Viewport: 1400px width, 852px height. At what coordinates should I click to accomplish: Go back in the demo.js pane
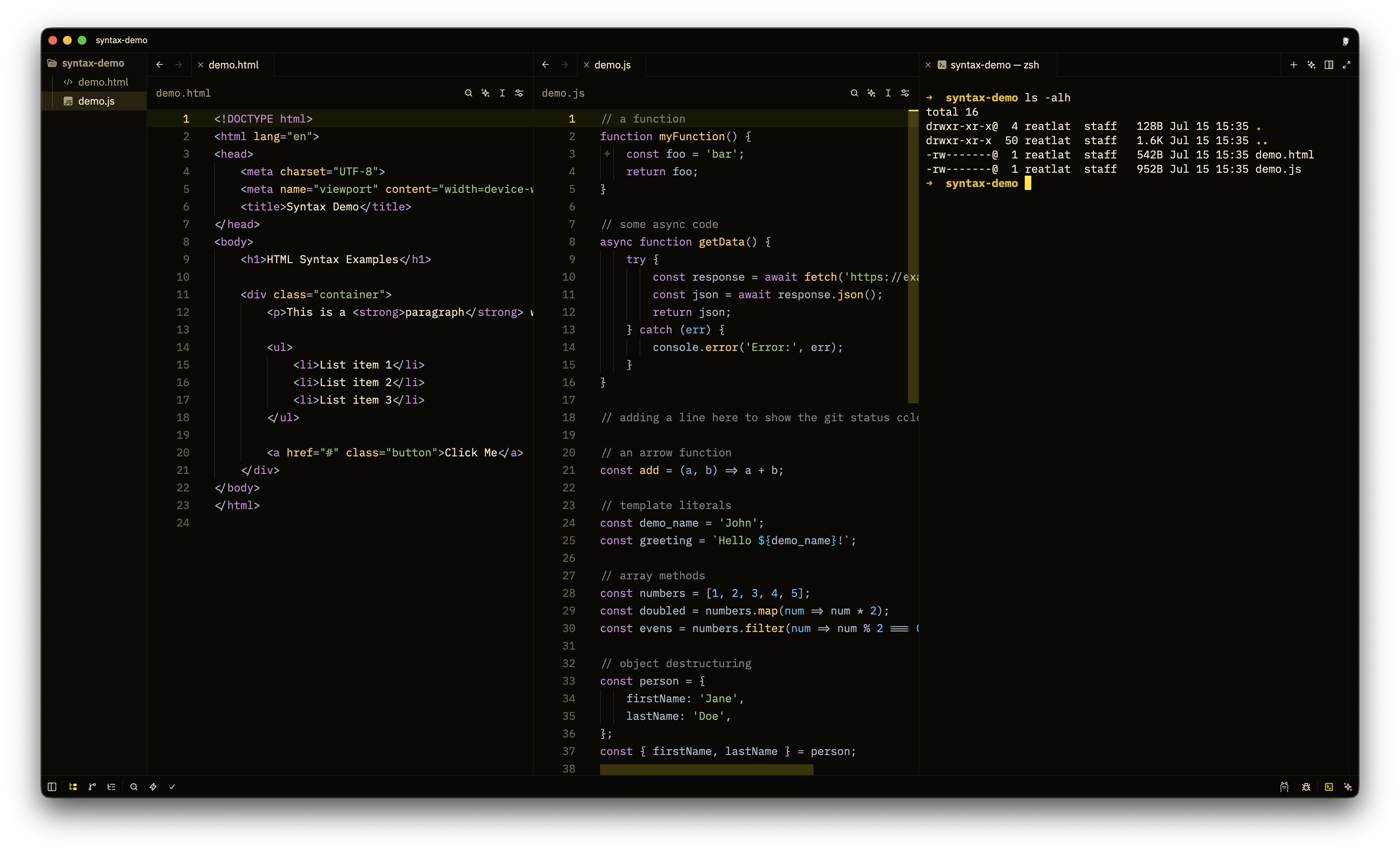pos(546,65)
